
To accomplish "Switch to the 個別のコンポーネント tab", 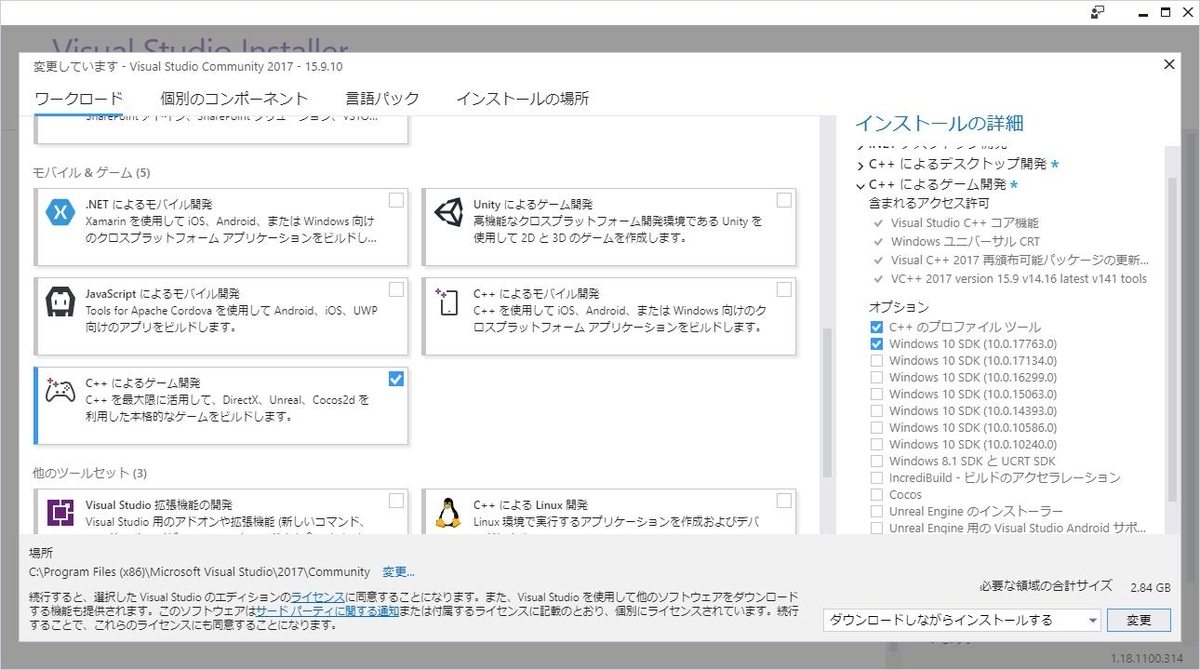I will tap(234, 98).
